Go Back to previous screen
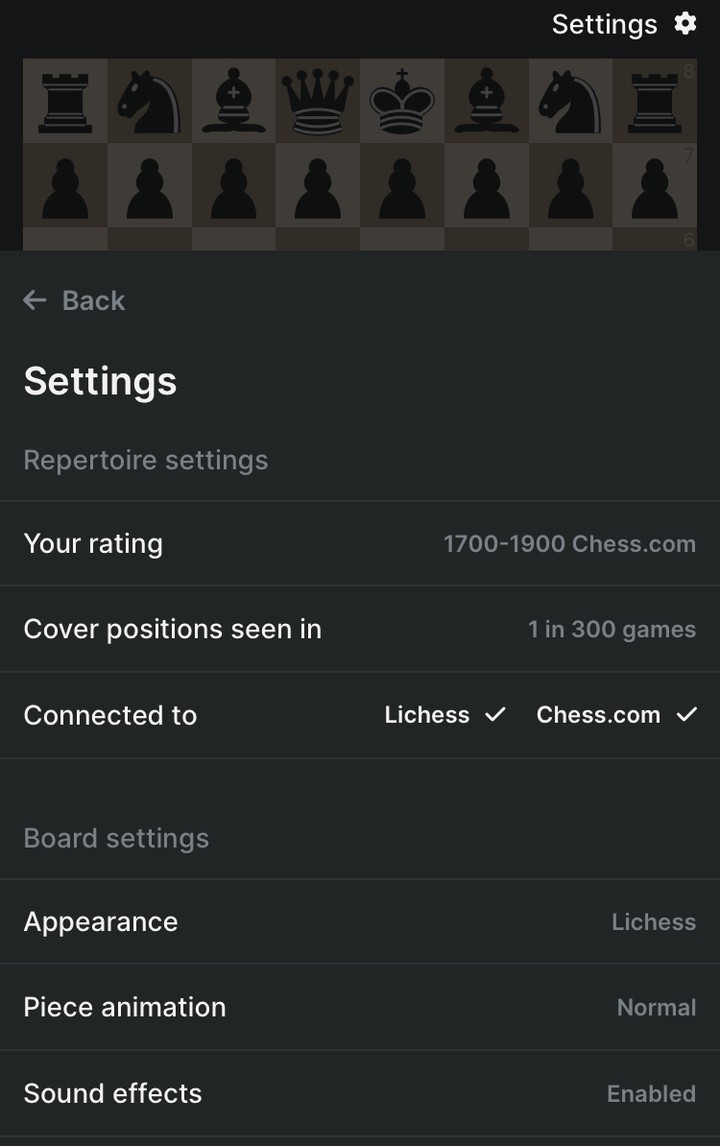The height and width of the screenshot is (1146, 720). click(93, 300)
